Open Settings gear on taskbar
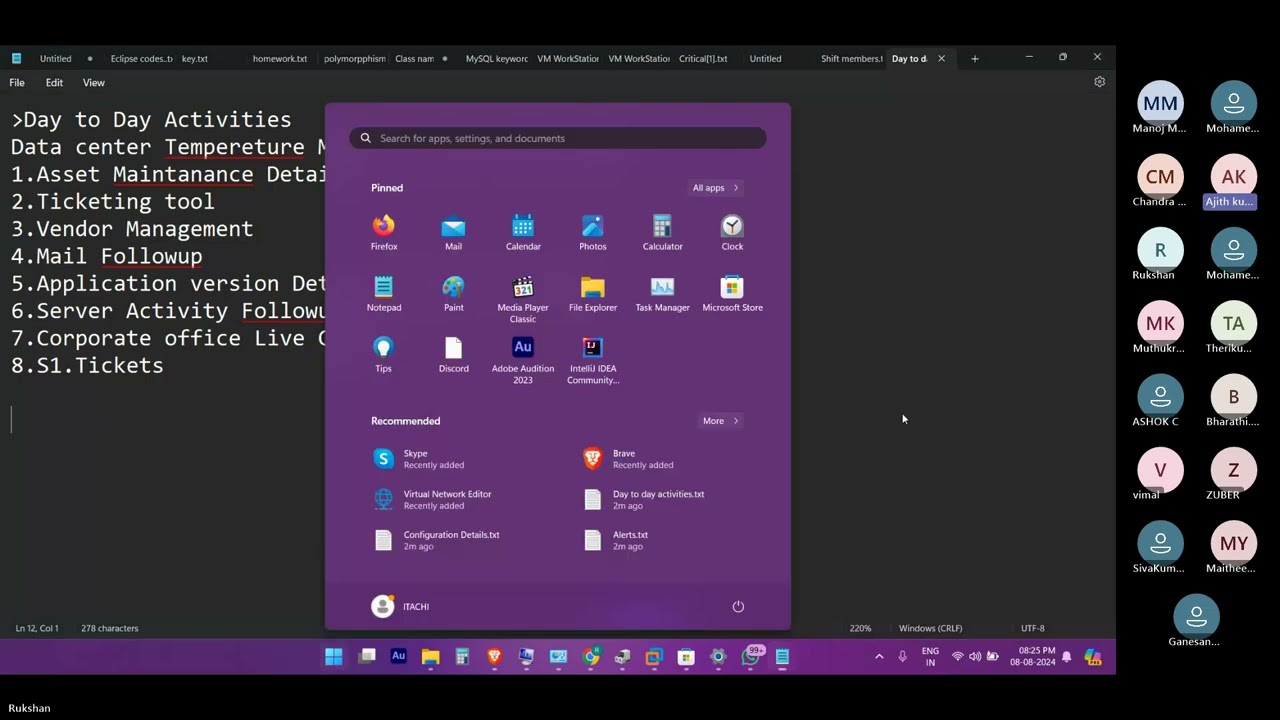The image size is (1280, 720). (x=718, y=657)
